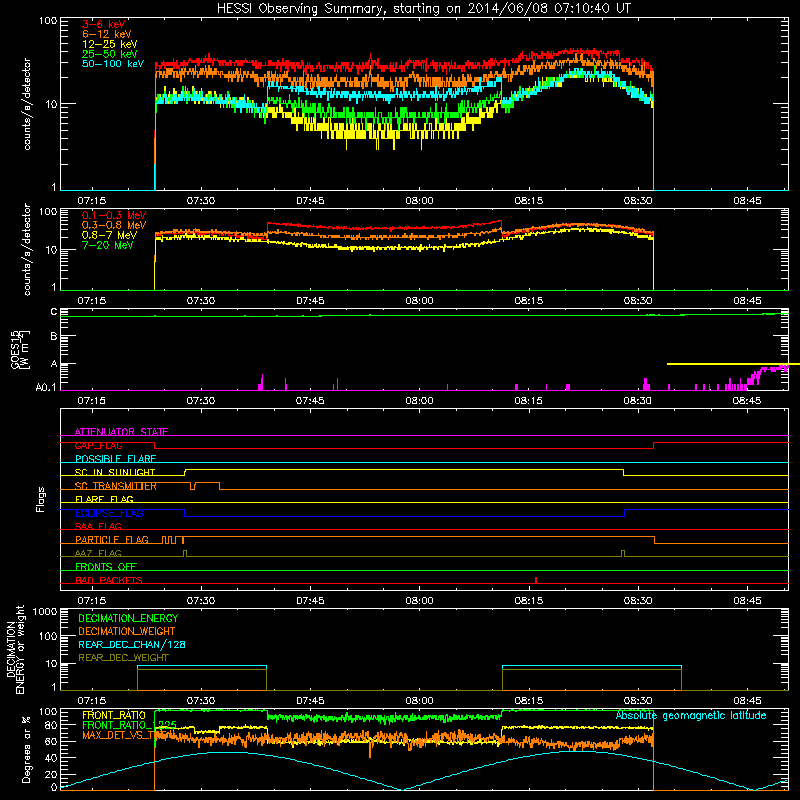Screen dimensions: 800x800
Task: Click the ECLIPSE_FLAG label
Action: (x=109, y=513)
